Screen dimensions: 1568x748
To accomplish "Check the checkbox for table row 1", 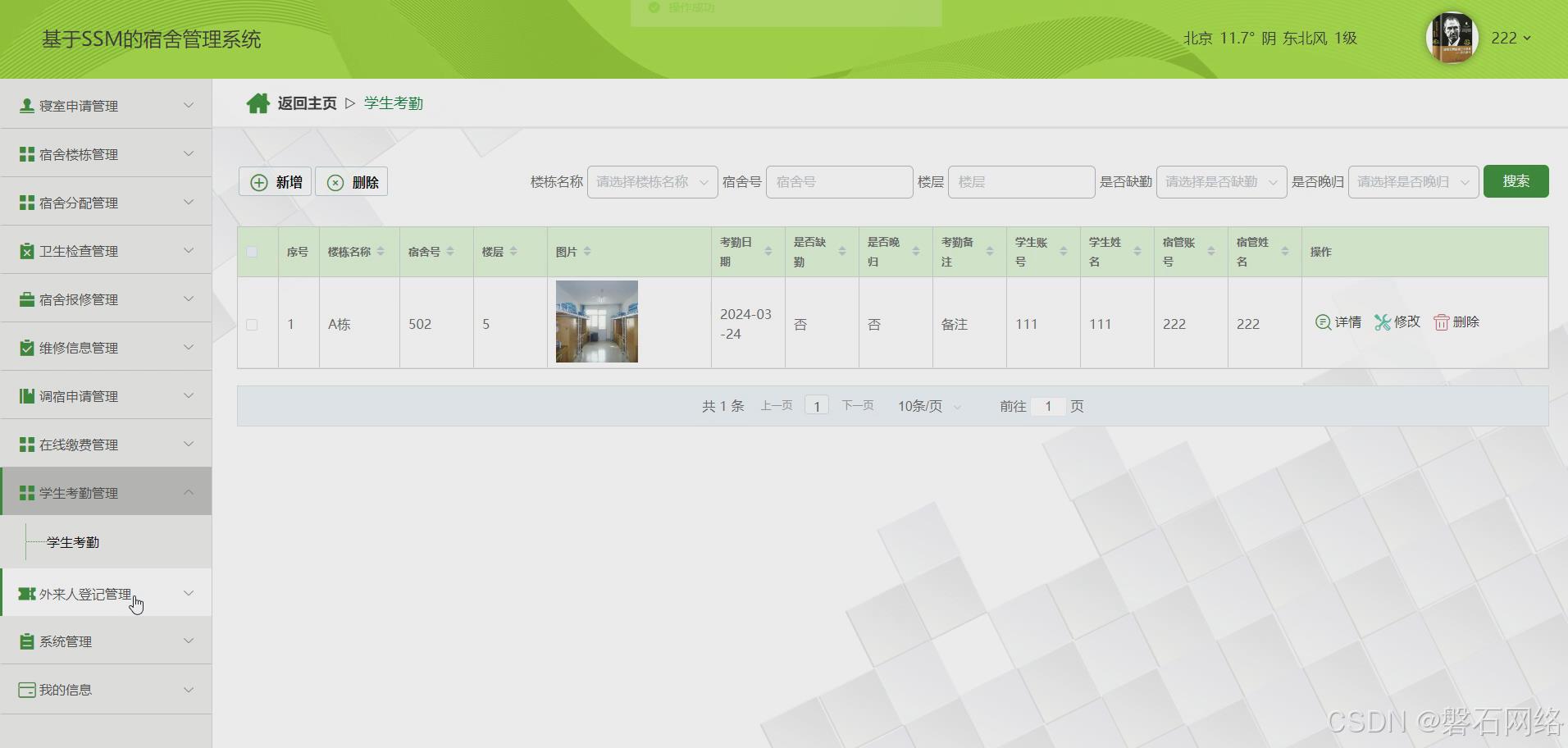I will click(253, 323).
